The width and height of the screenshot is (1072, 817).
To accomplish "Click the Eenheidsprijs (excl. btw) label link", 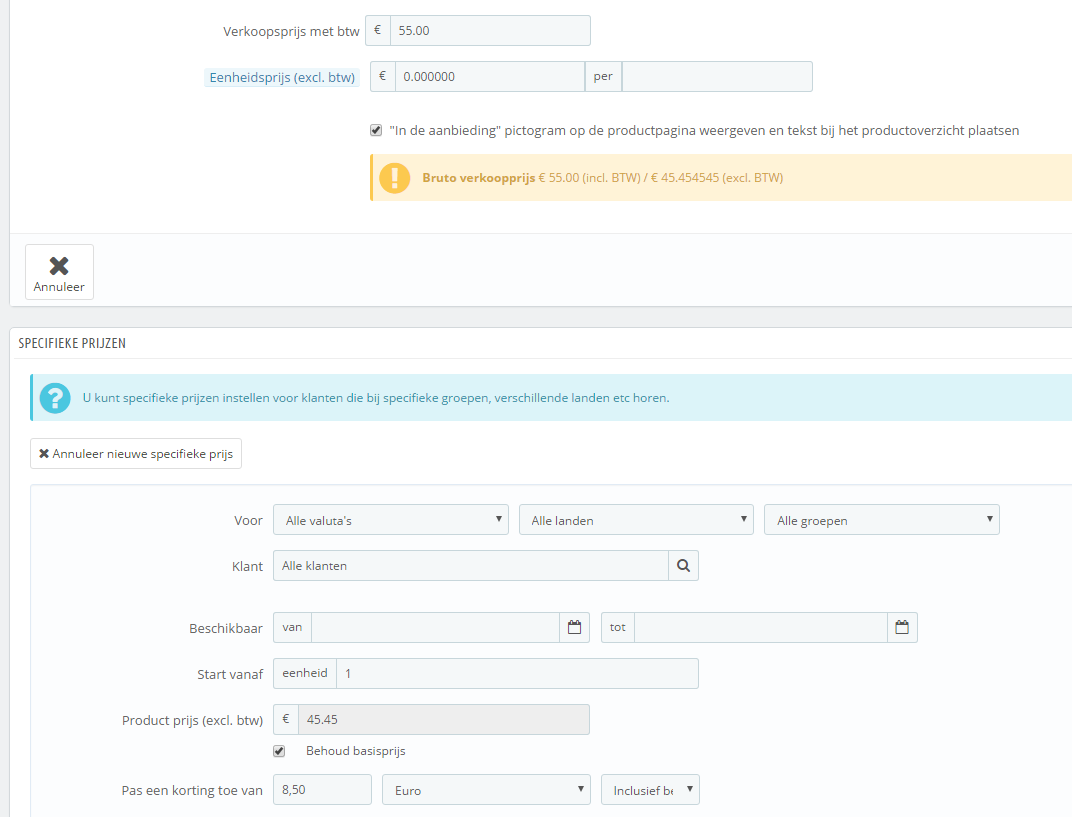I will click(282, 77).
